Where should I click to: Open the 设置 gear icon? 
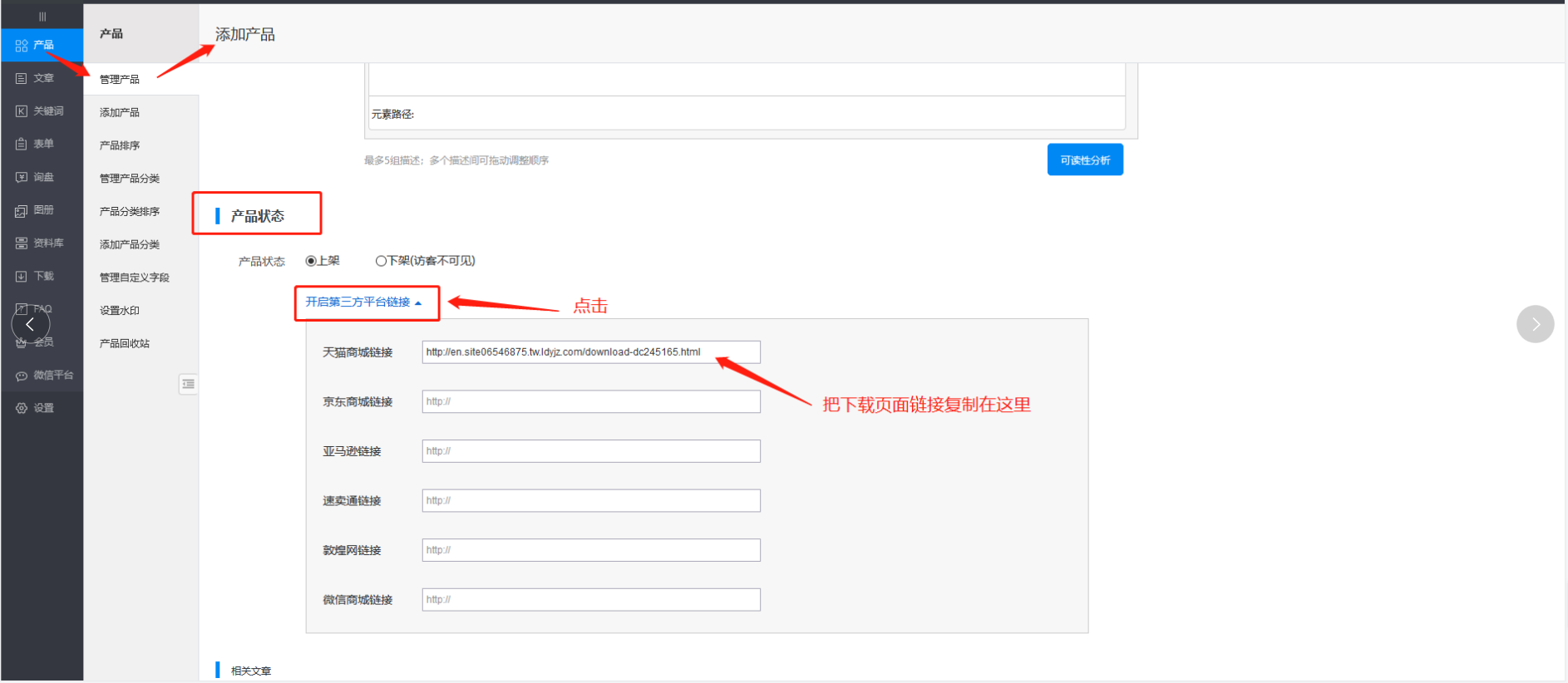pyautogui.click(x=22, y=408)
